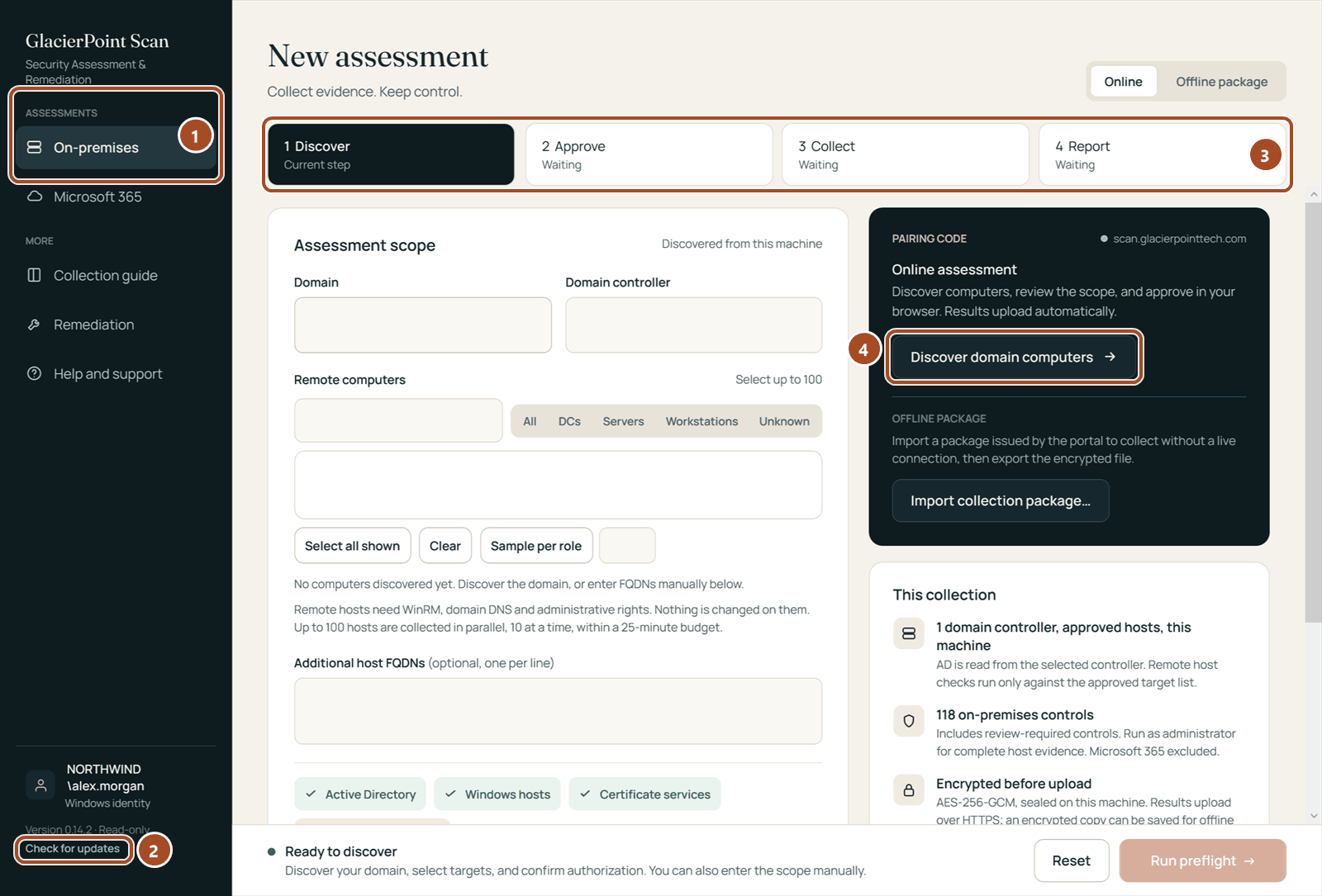Viewport: 1322px width, 896px height.
Task: Filter remote computers by All
Action: pos(530,421)
